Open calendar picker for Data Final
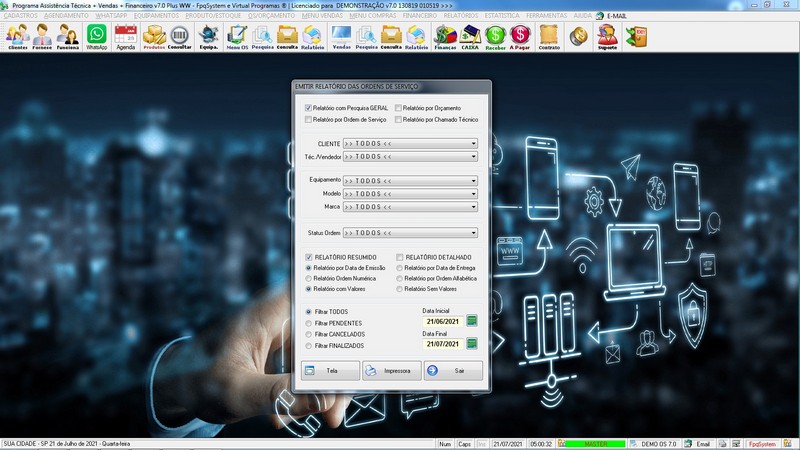The image size is (800, 450). point(472,343)
